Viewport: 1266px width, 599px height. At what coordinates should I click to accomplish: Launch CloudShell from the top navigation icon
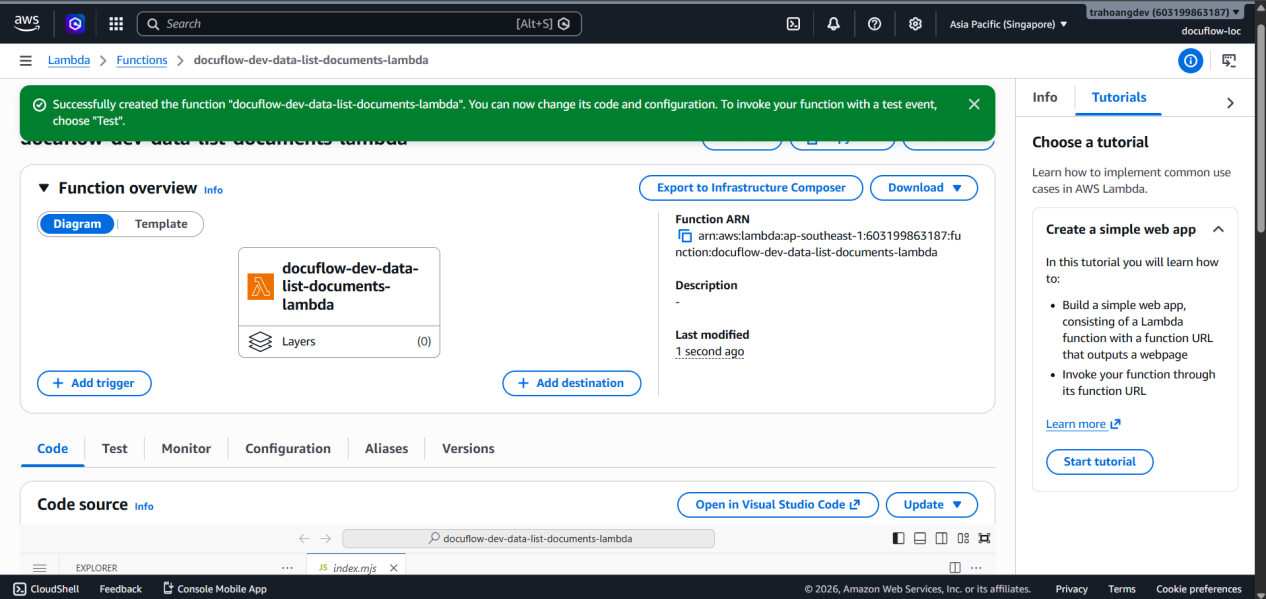pyautogui.click(x=793, y=24)
